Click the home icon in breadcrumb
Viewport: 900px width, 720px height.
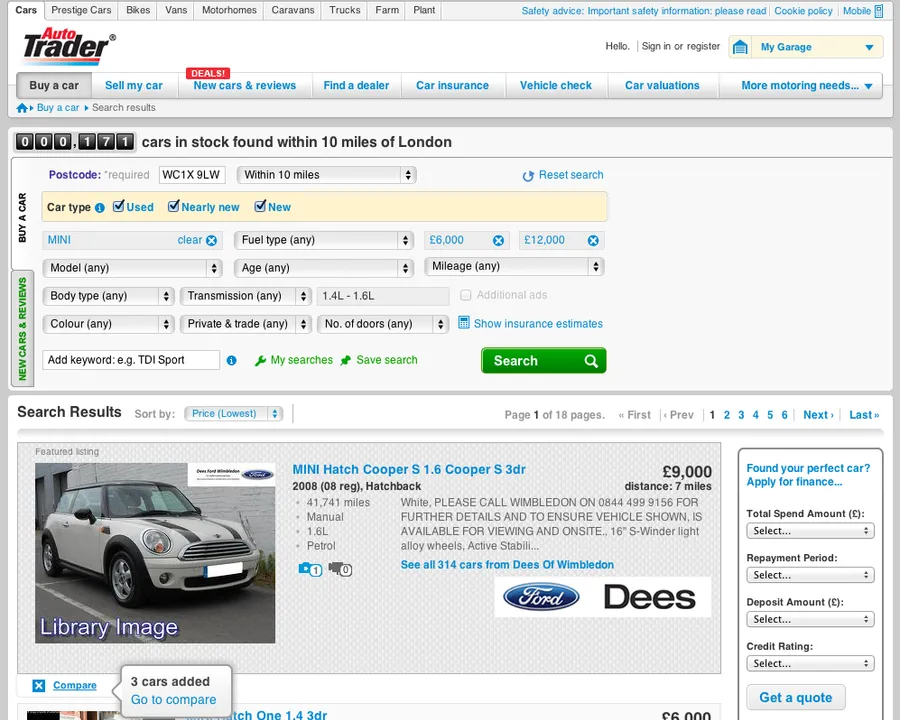[23, 108]
